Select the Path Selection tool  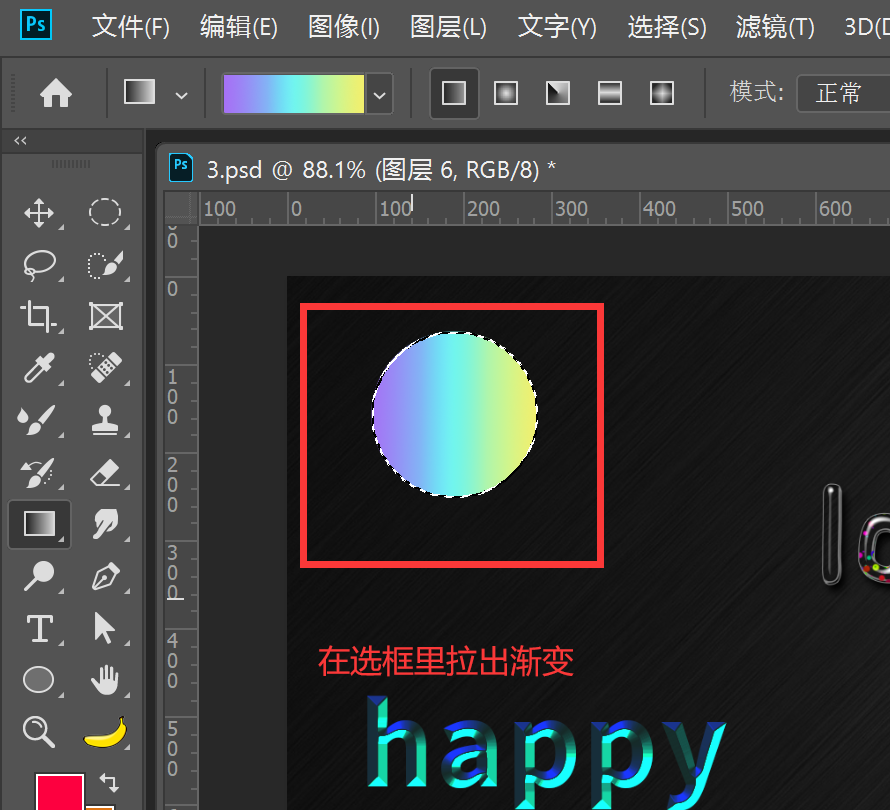[104, 628]
